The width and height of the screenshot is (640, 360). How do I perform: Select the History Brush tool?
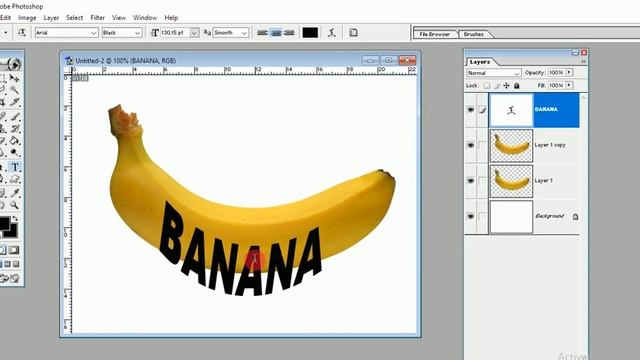point(15,129)
